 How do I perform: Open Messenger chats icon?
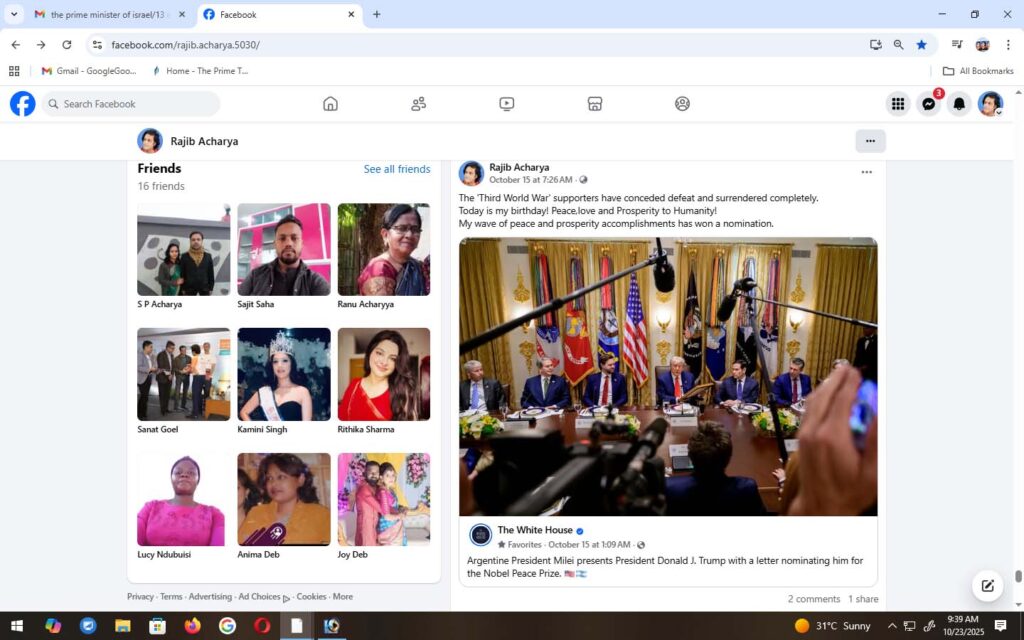click(x=929, y=104)
